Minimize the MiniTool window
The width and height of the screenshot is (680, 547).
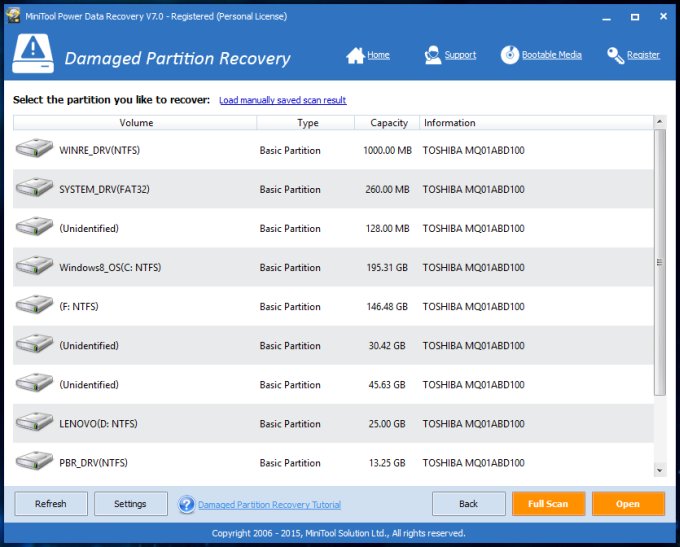tap(607, 17)
